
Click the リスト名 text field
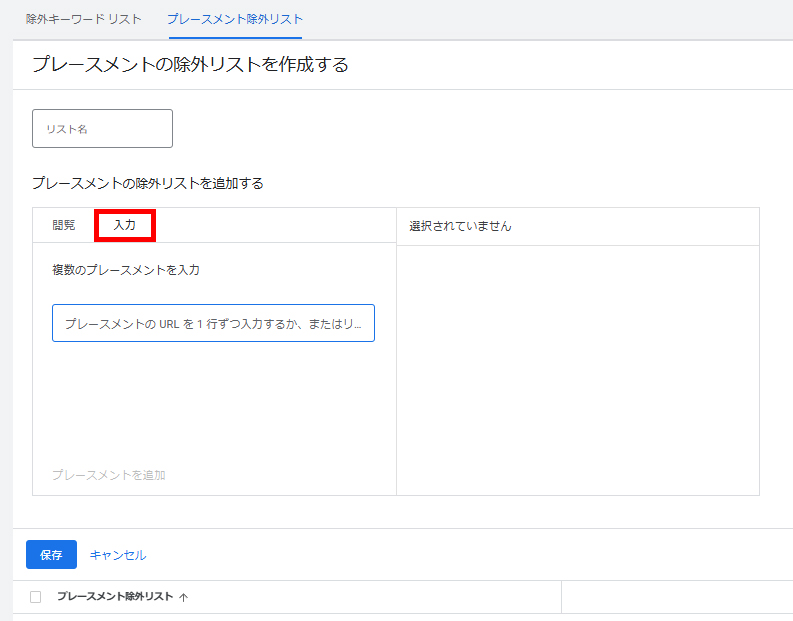103,129
